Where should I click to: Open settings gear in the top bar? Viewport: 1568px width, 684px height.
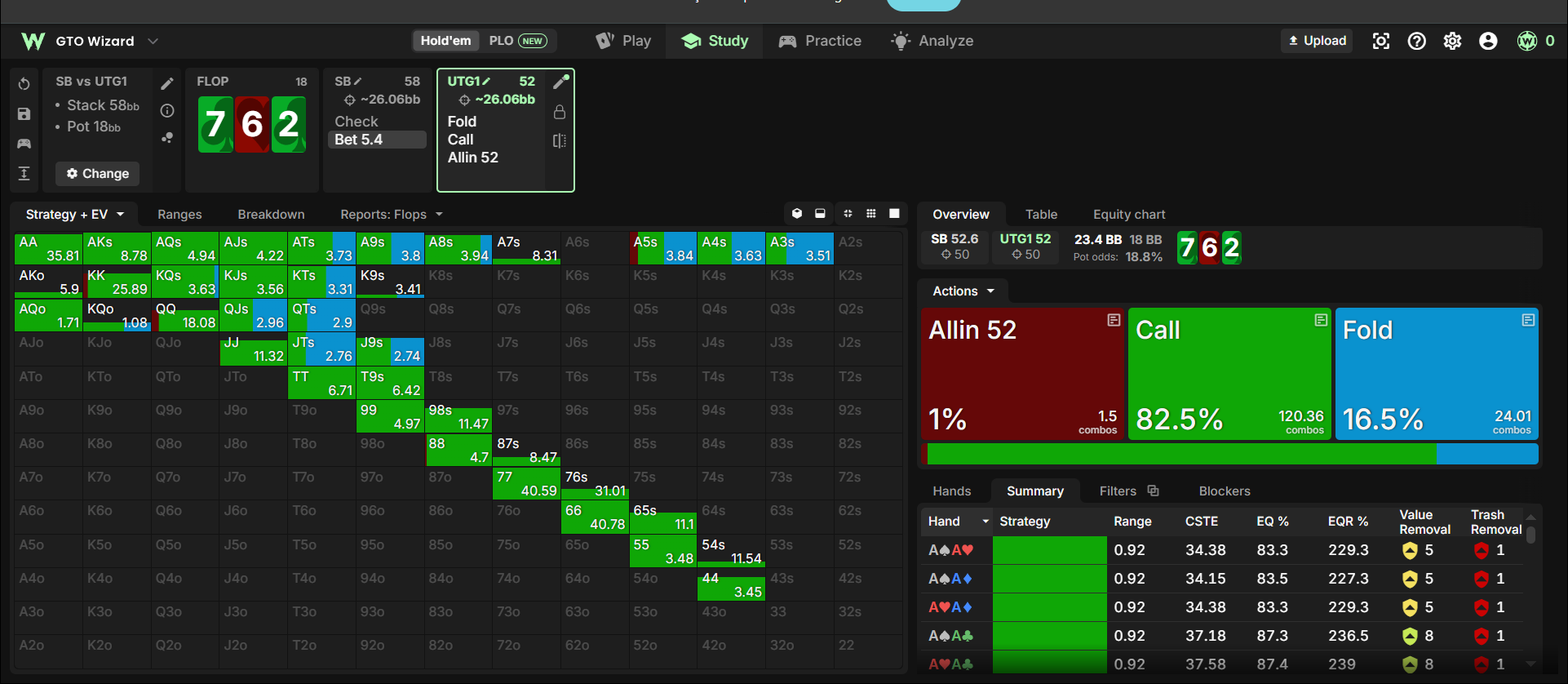[1453, 41]
